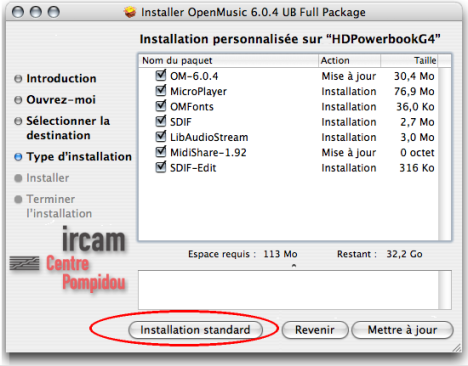Click the resize grip at window corner
Viewport: 468px width, 366px height.
coord(457,348)
